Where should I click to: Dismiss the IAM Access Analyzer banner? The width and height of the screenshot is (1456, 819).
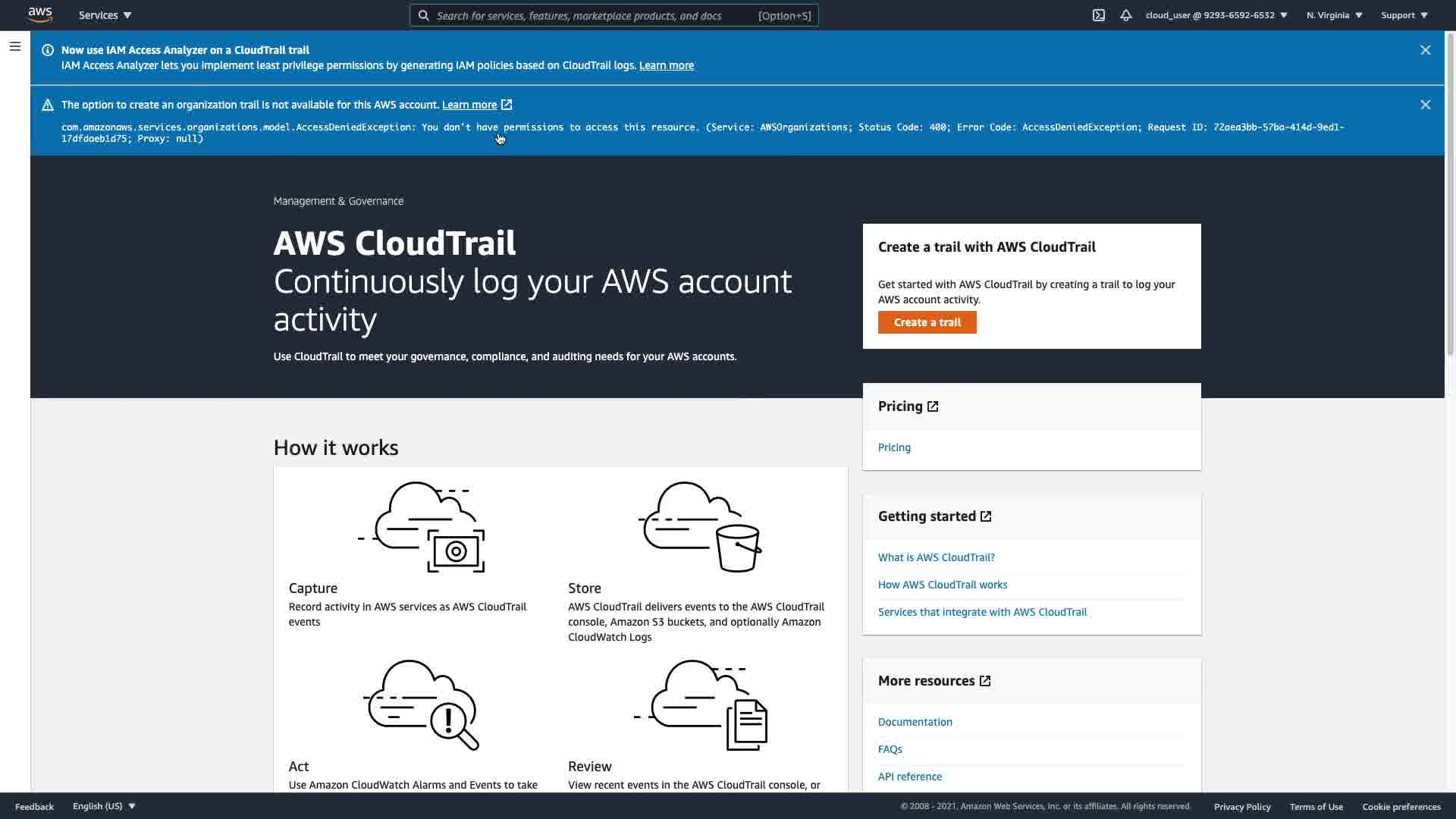point(1425,50)
